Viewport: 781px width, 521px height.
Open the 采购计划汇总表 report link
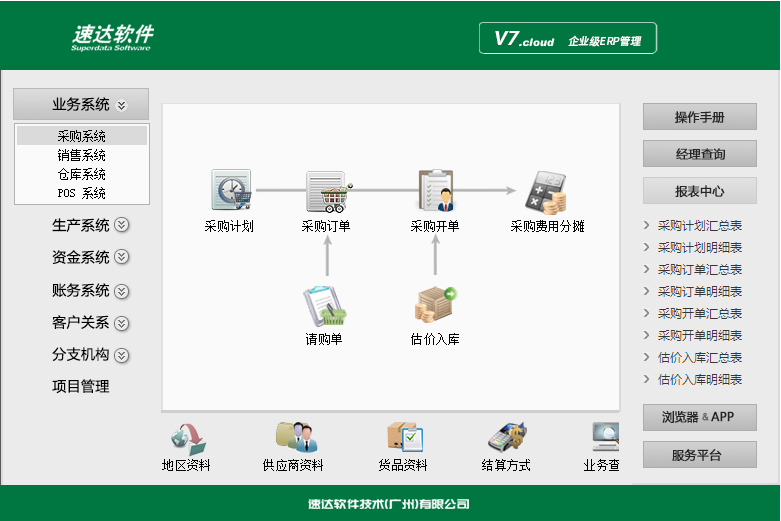pyautogui.click(x=700, y=226)
